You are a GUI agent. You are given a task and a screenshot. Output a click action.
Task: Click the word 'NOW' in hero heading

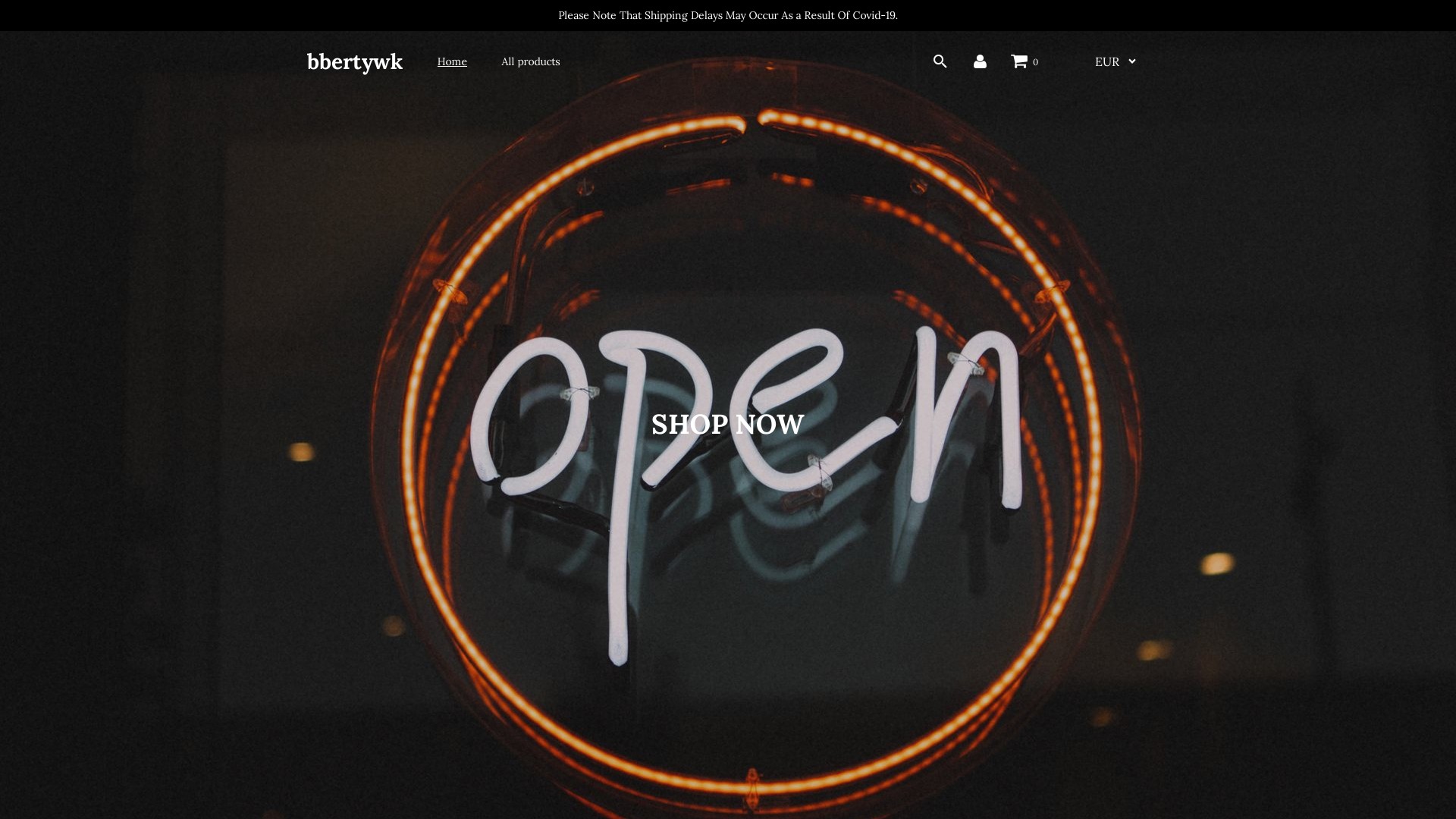(x=769, y=425)
